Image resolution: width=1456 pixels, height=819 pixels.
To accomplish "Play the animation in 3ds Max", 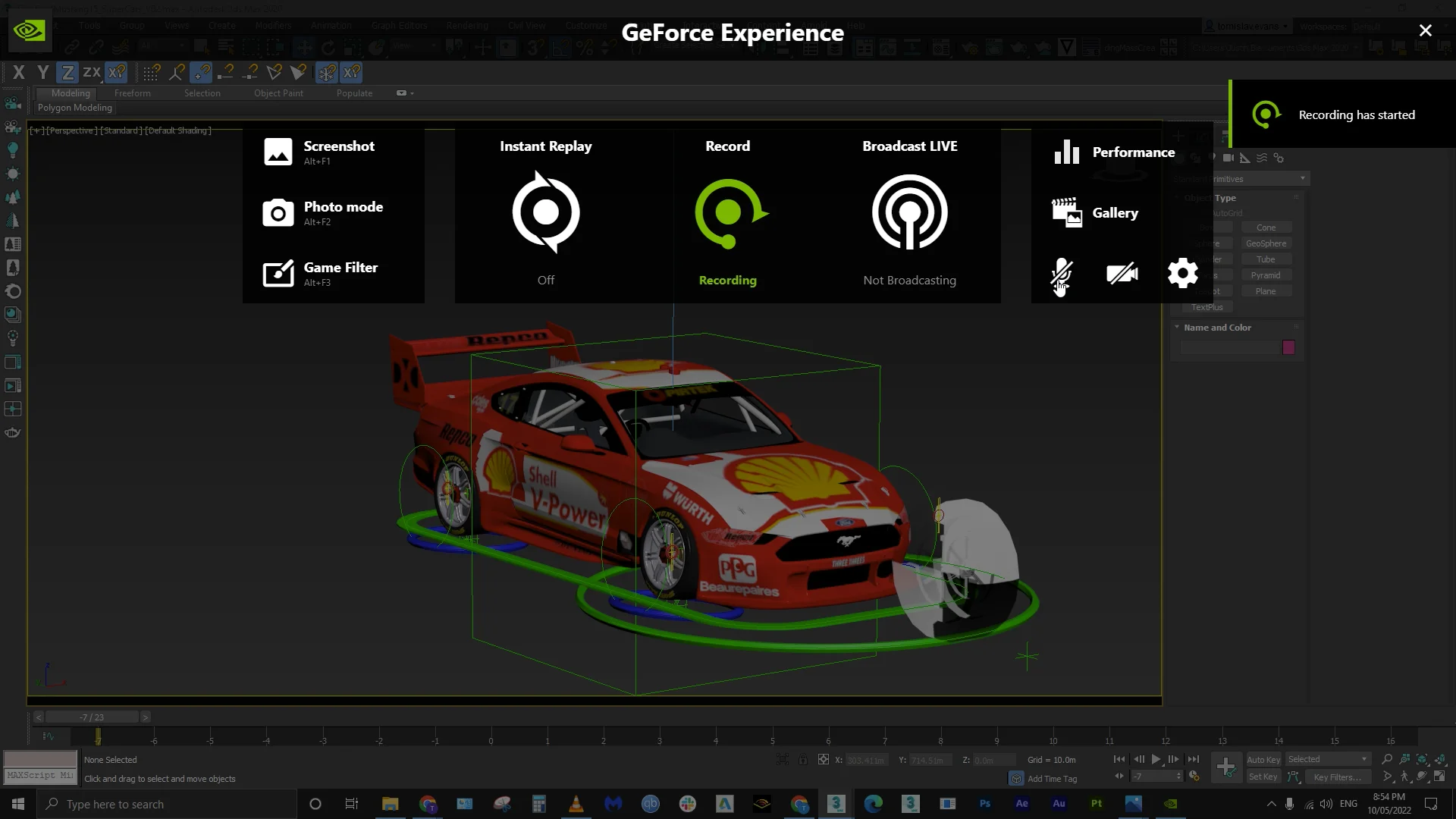I will (1156, 759).
